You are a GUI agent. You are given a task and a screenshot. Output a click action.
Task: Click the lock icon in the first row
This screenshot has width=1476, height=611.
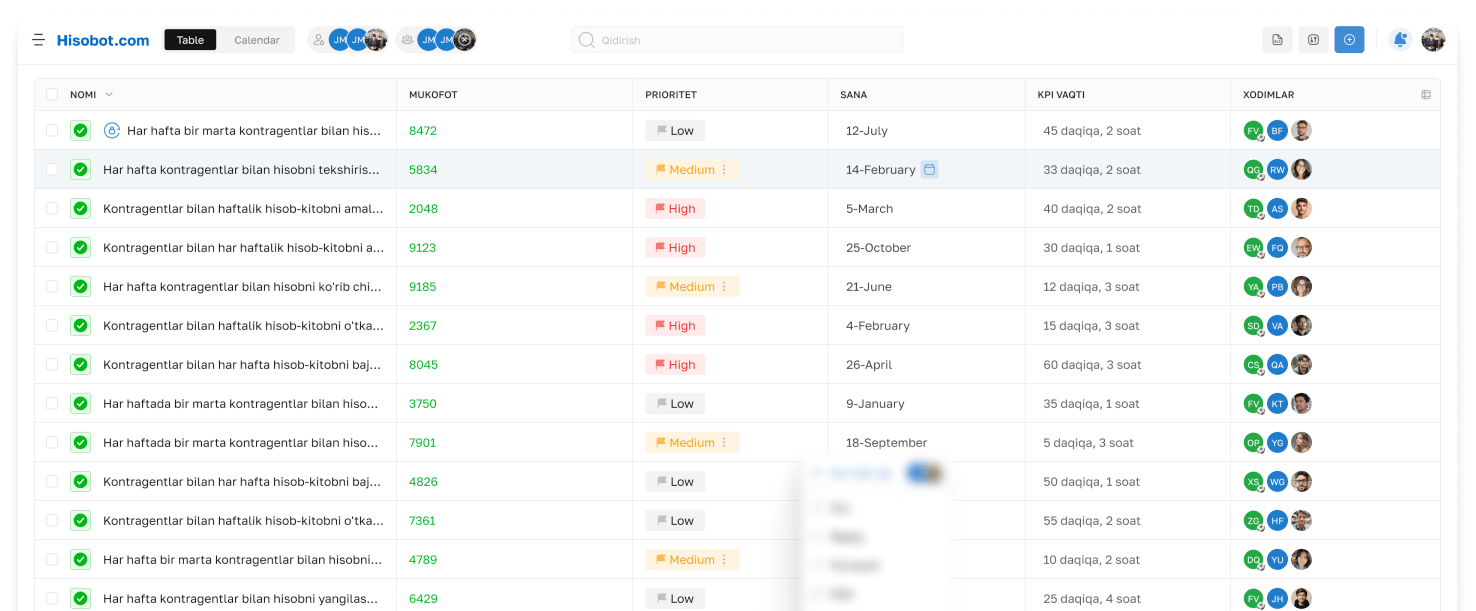[112, 131]
